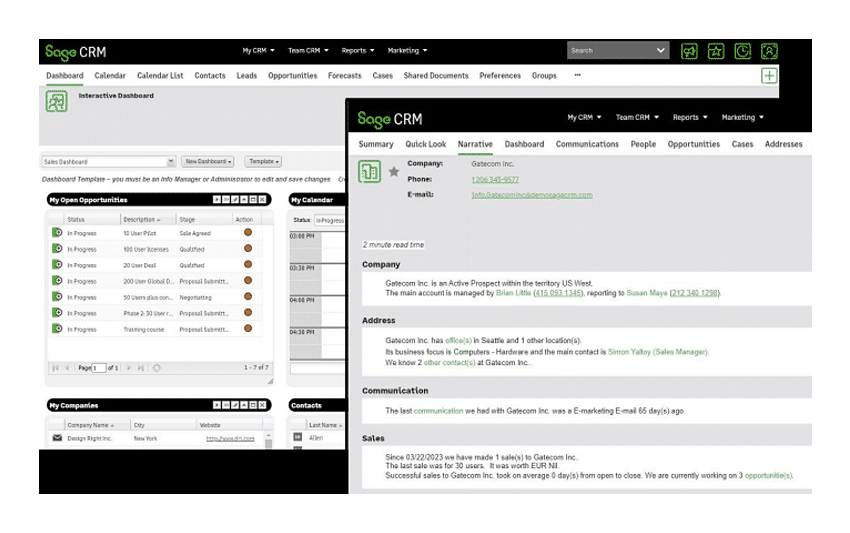Image resolution: width=850 pixels, height=533 pixels.
Task: Open the Design Right Inc. website link
Action: pyautogui.click(x=230, y=438)
